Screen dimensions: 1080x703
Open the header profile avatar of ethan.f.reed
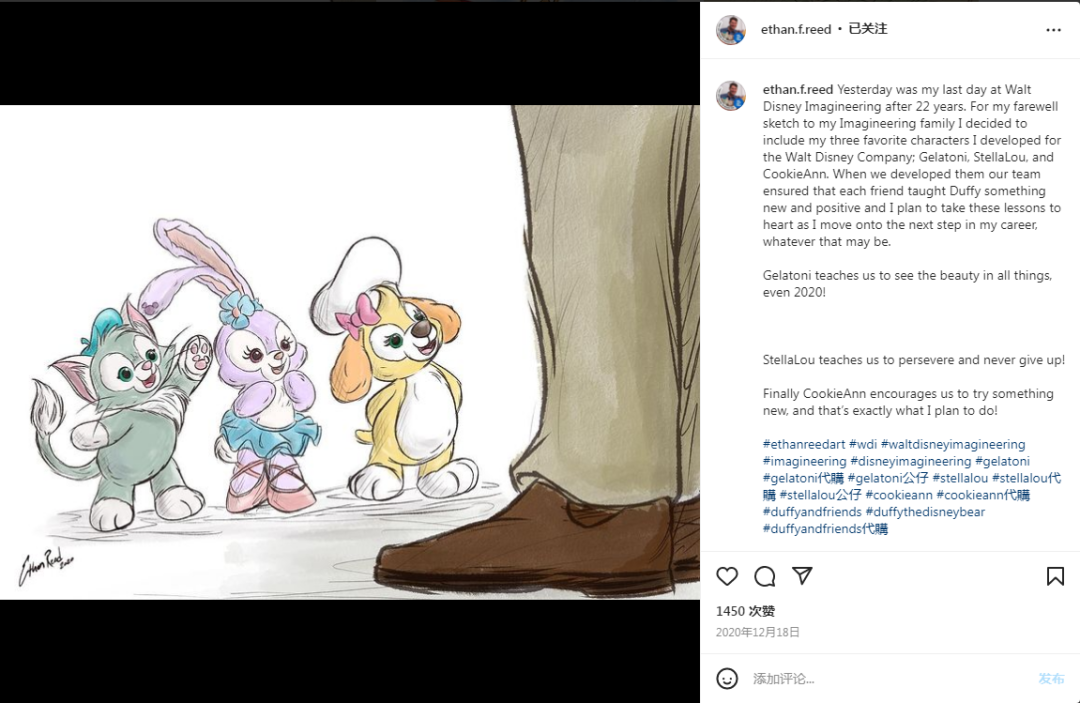[731, 30]
